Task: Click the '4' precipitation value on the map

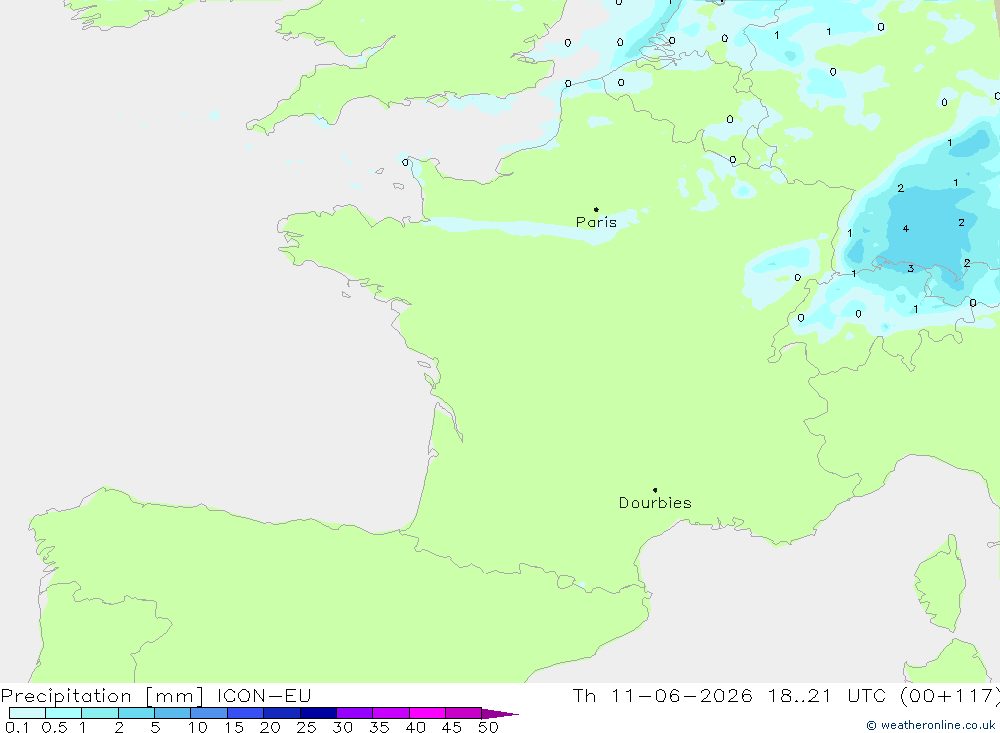Action: pos(906,228)
